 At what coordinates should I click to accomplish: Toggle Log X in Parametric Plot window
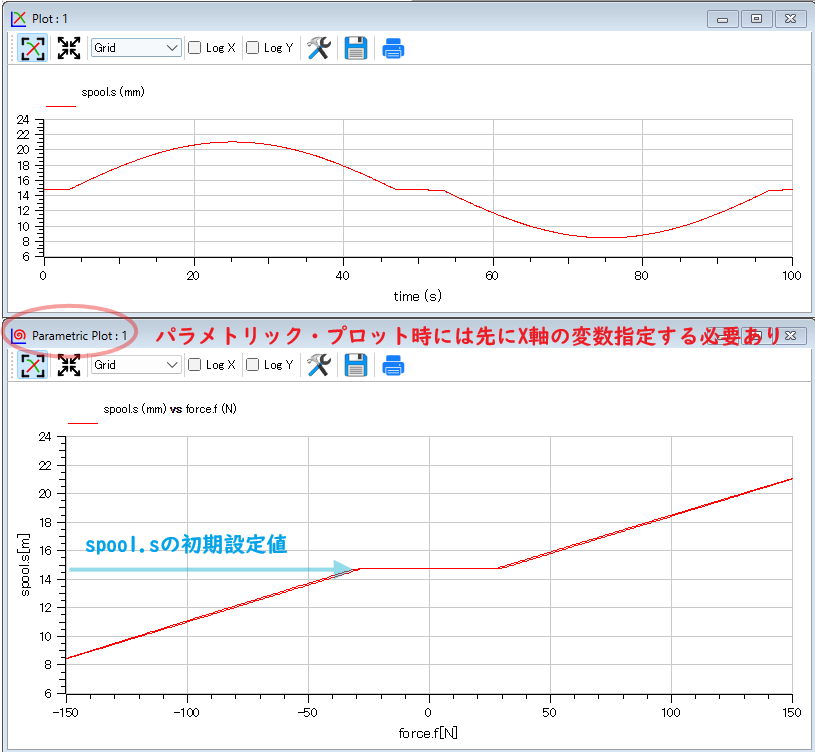[194, 365]
